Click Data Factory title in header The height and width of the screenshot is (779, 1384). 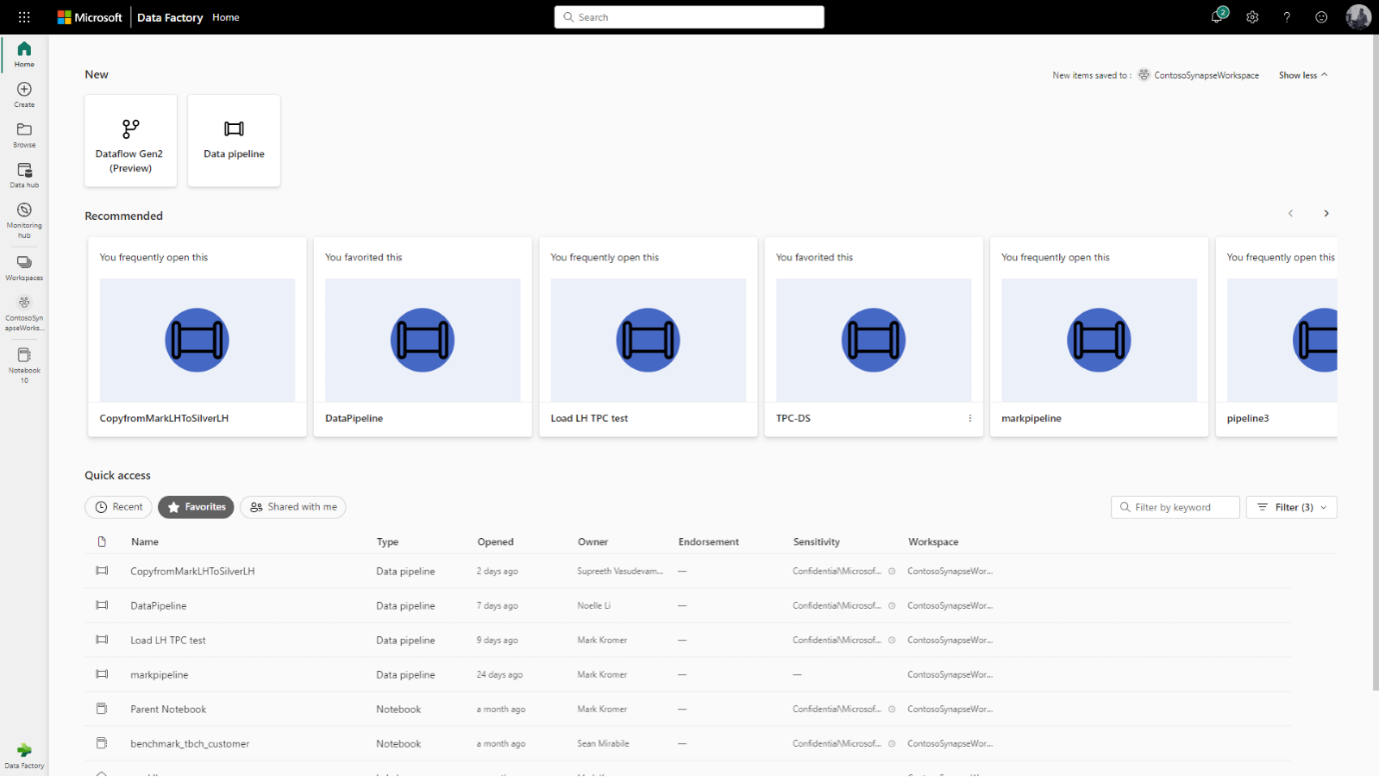point(170,17)
